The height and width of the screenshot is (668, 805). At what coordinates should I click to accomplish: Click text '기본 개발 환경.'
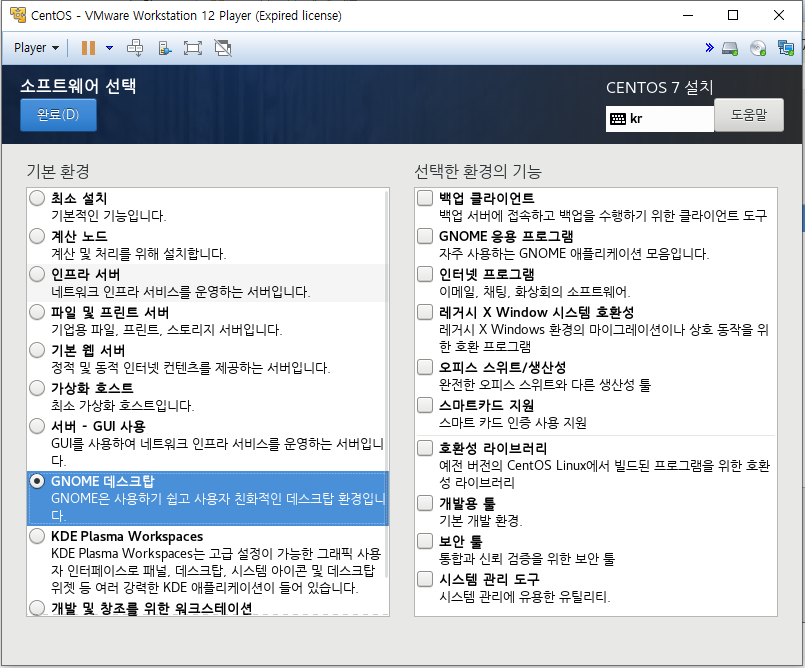481,521
